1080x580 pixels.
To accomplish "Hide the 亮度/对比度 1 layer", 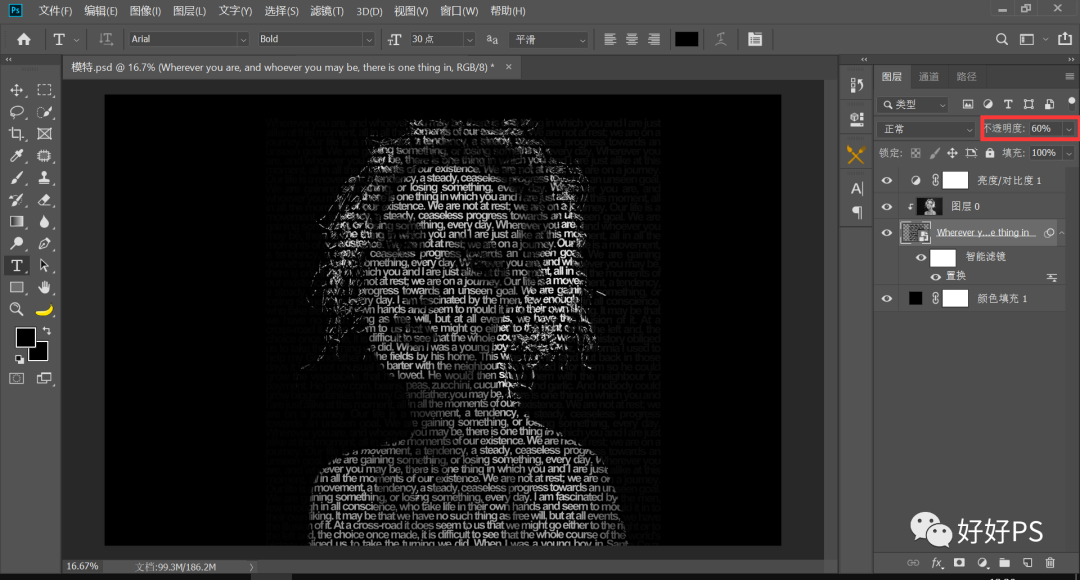I will 887,180.
